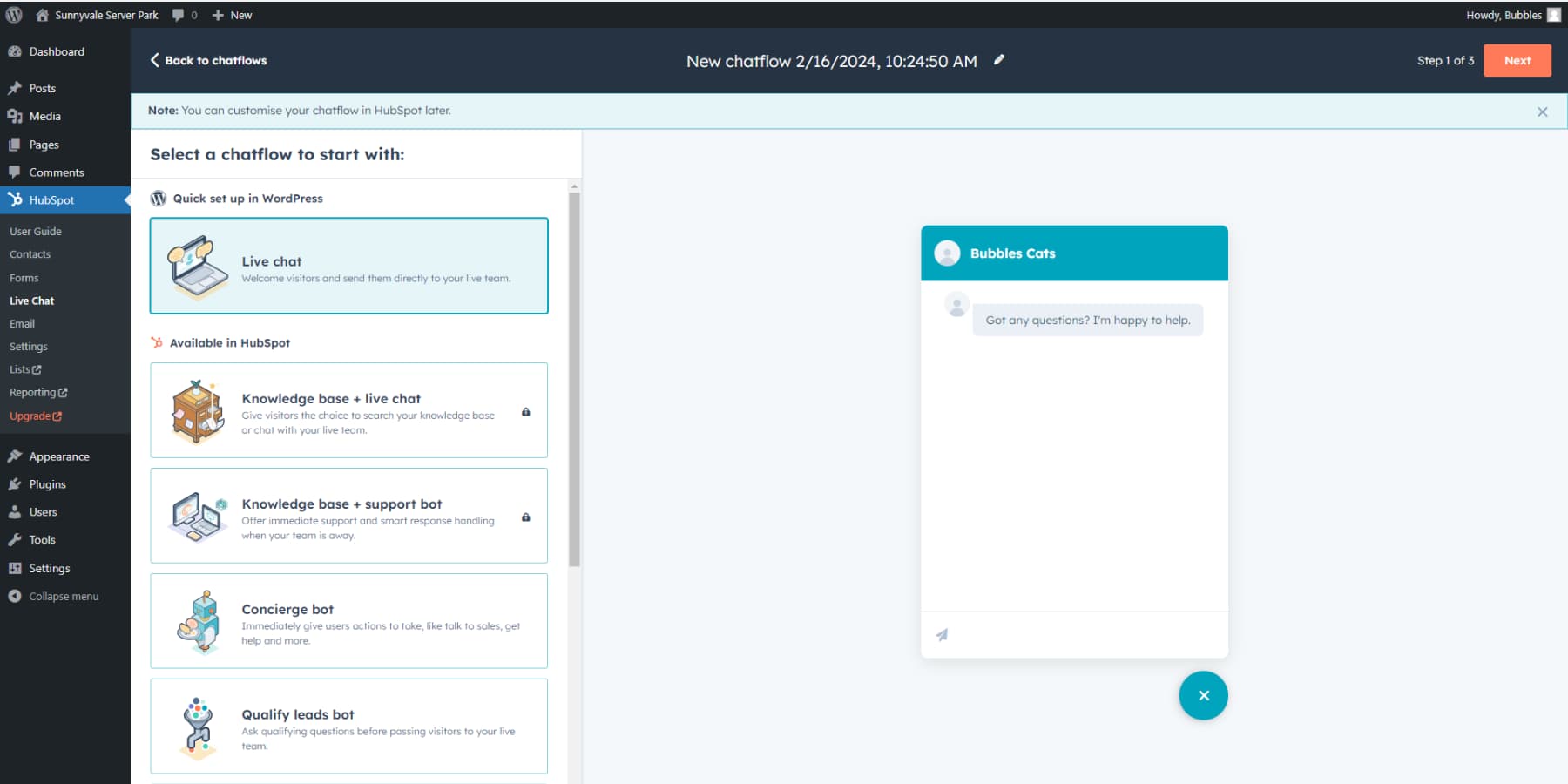1568x784 pixels.
Task: Click the comments bubble in the admin bar
Action: (179, 14)
